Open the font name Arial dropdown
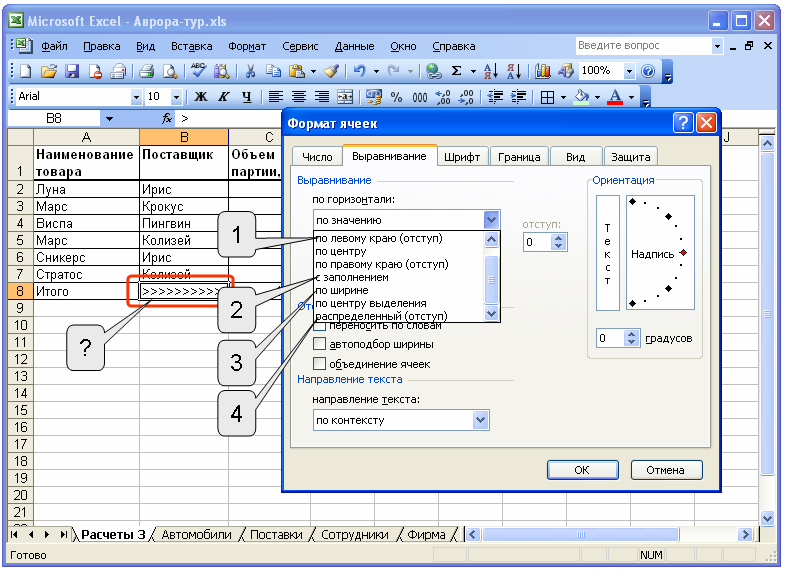This screenshot has height=569, width=785. click(x=136, y=97)
